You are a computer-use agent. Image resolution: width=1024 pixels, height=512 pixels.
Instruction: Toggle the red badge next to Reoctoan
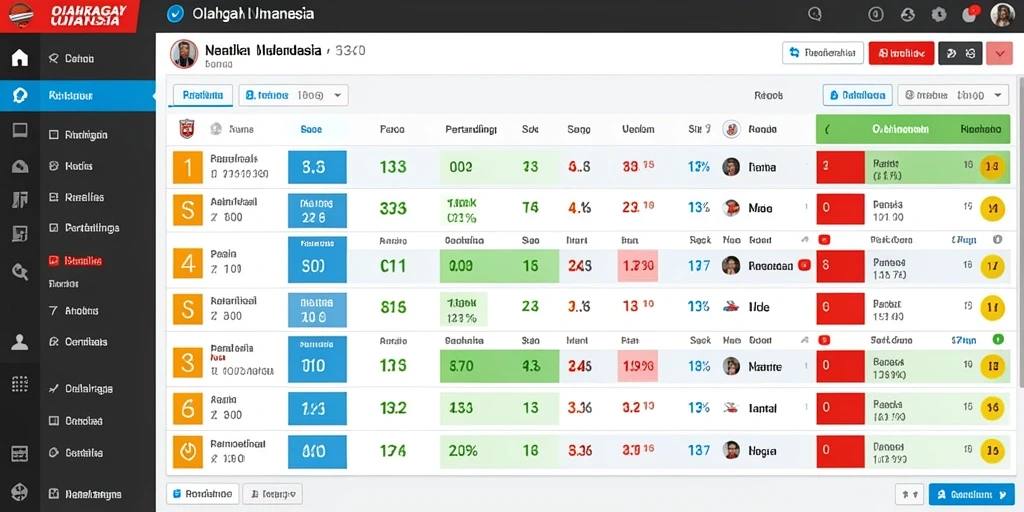pos(804,265)
